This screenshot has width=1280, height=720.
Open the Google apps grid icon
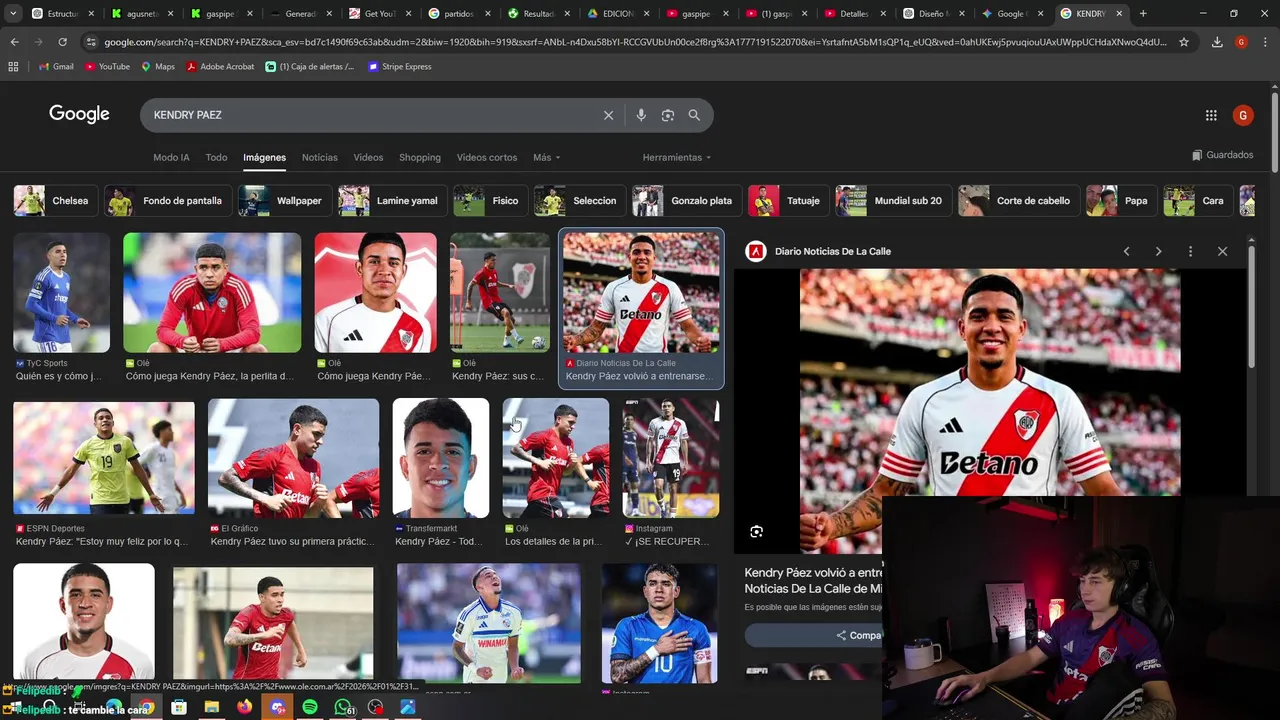tap(1211, 115)
